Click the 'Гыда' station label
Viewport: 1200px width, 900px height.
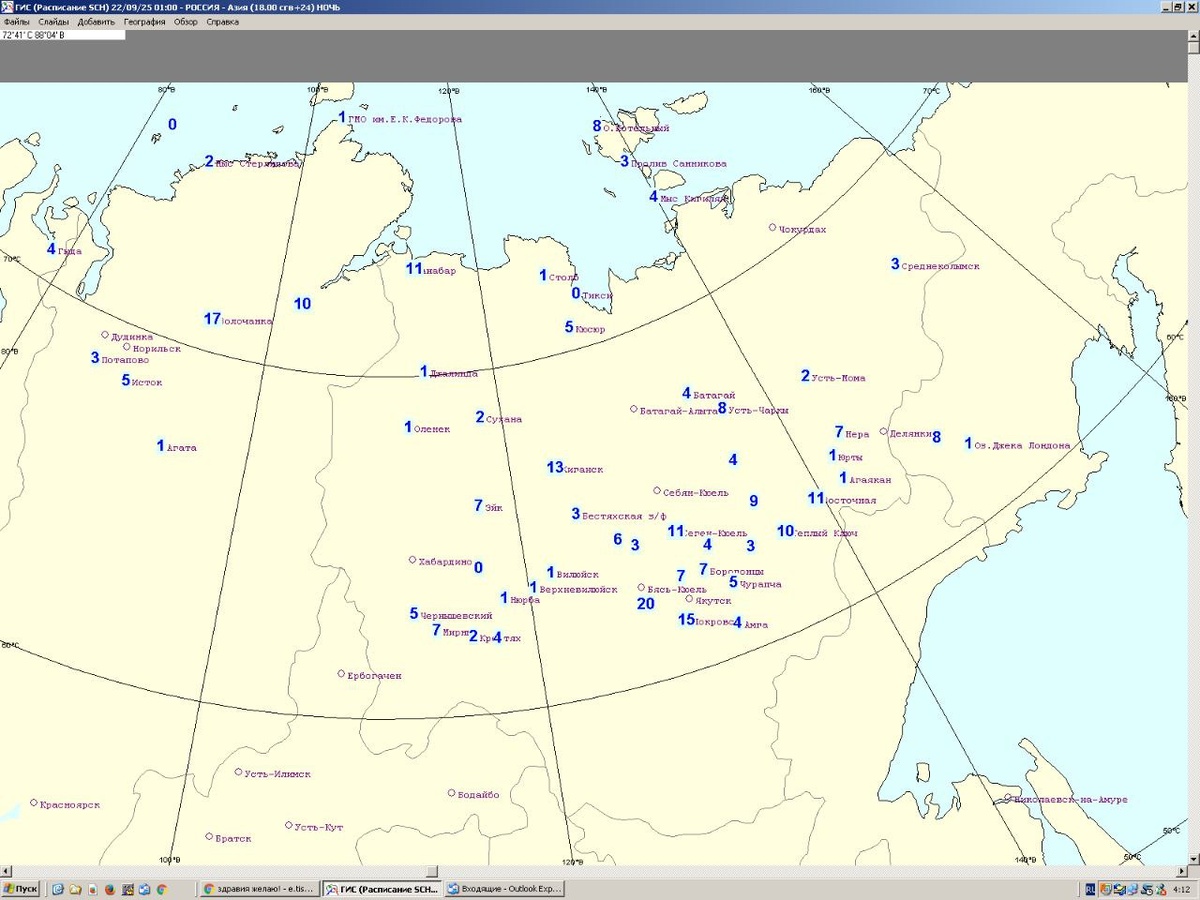[x=70, y=252]
